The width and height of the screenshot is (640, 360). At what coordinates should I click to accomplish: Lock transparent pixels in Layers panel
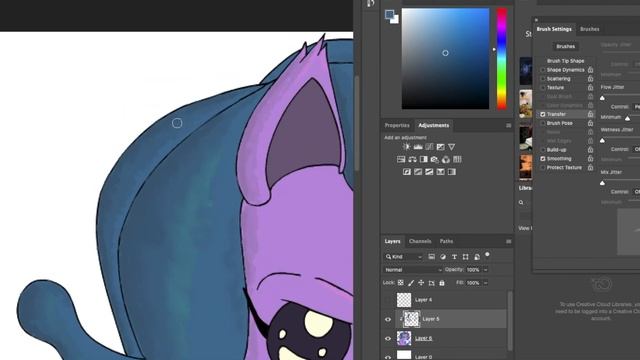(401, 283)
